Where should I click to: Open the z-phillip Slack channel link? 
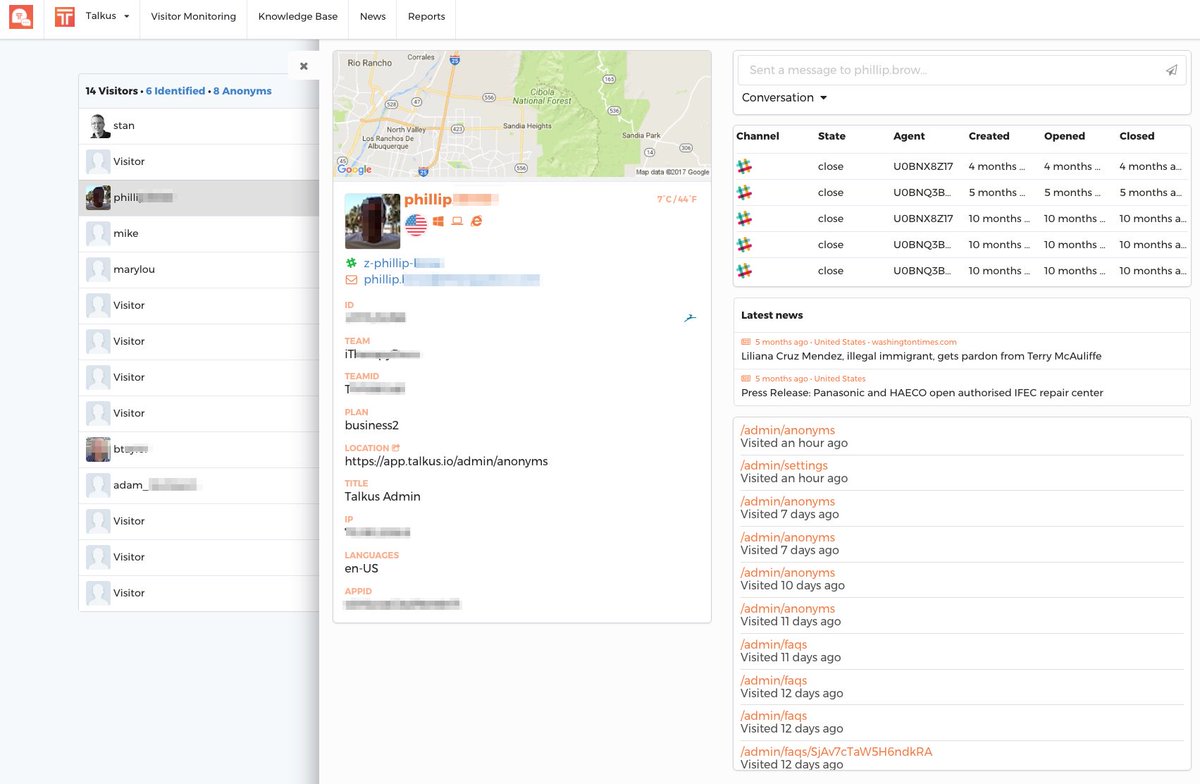(x=403, y=263)
